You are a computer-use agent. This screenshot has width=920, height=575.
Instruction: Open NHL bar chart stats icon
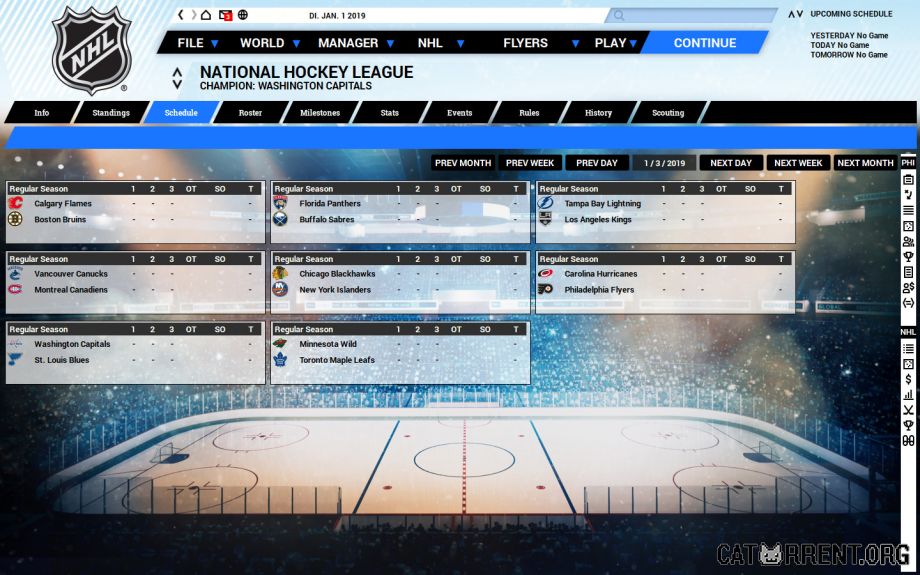point(908,394)
